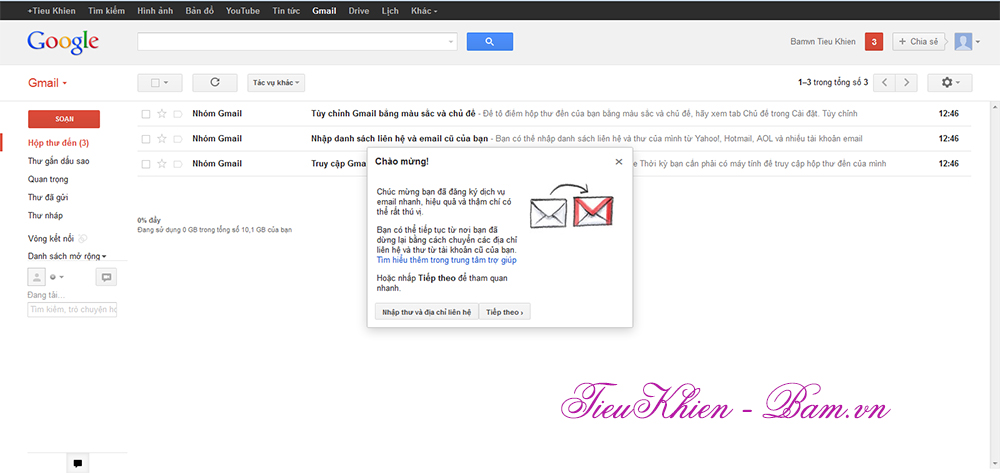1000x473 pixels.
Task: Open the chat bubble button in sidebar
Action: click(107, 277)
